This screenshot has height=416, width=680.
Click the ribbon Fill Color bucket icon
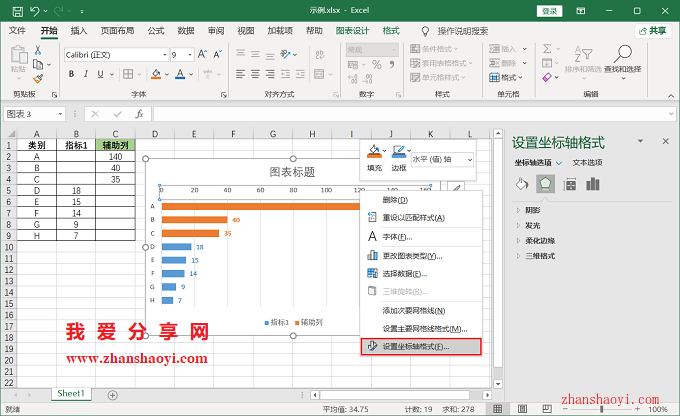click(x=156, y=74)
